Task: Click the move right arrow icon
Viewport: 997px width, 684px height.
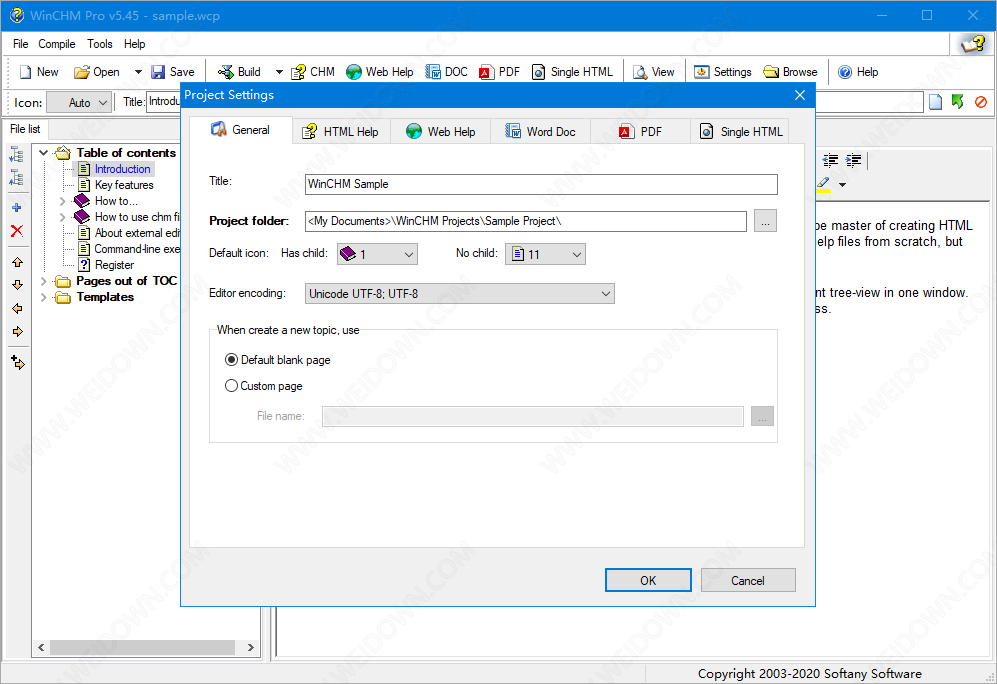Action: (x=18, y=331)
